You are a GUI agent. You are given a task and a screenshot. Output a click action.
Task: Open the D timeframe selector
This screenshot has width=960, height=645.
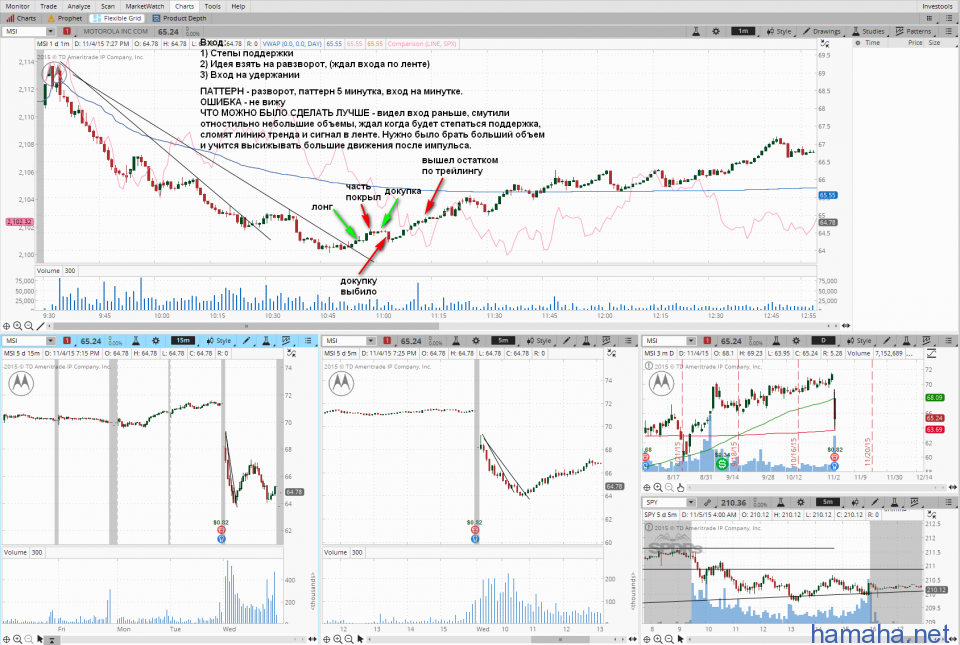(823, 341)
